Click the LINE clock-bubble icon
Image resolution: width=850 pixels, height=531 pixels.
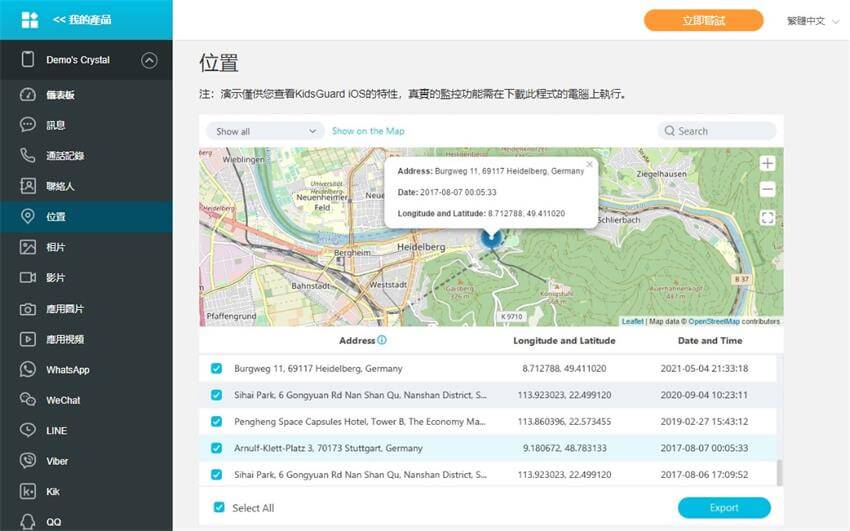(28, 430)
